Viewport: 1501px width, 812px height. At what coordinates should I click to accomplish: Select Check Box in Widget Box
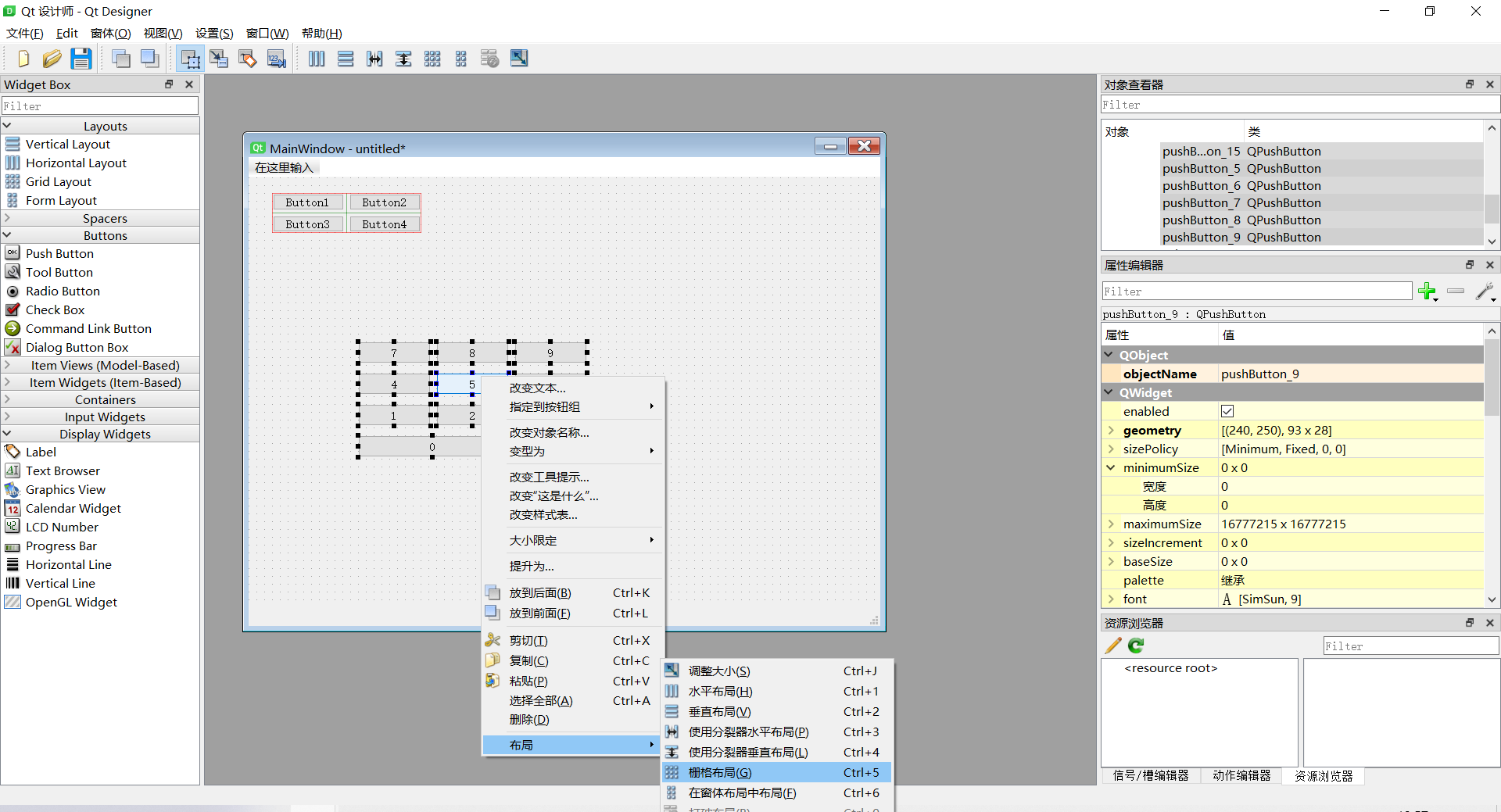click(x=55, y=309)
